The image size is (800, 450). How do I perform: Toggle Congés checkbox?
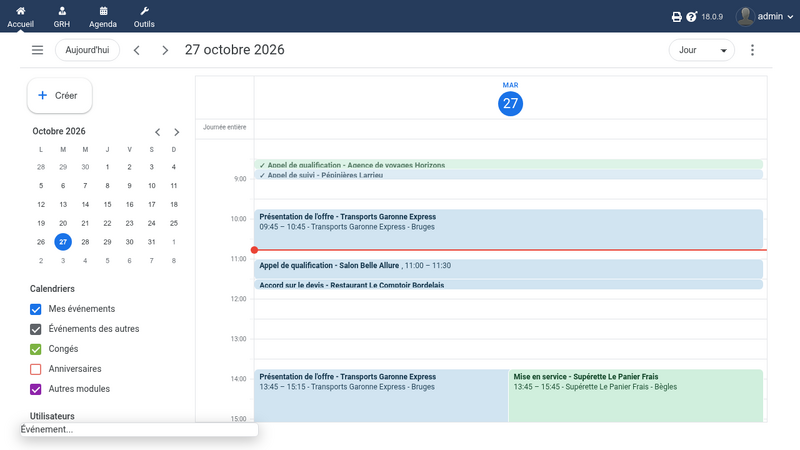36,349
